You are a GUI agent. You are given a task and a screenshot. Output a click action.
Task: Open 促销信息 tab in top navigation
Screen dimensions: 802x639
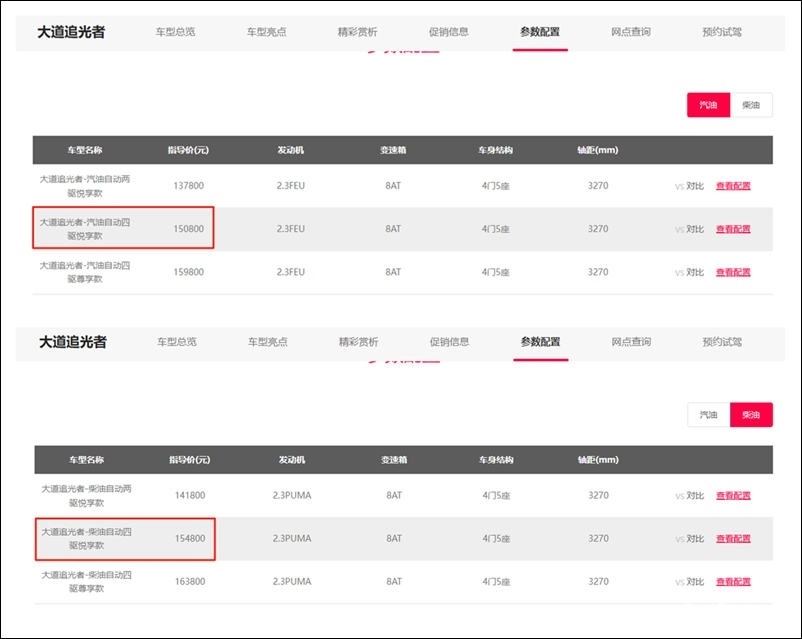(449, 32)
